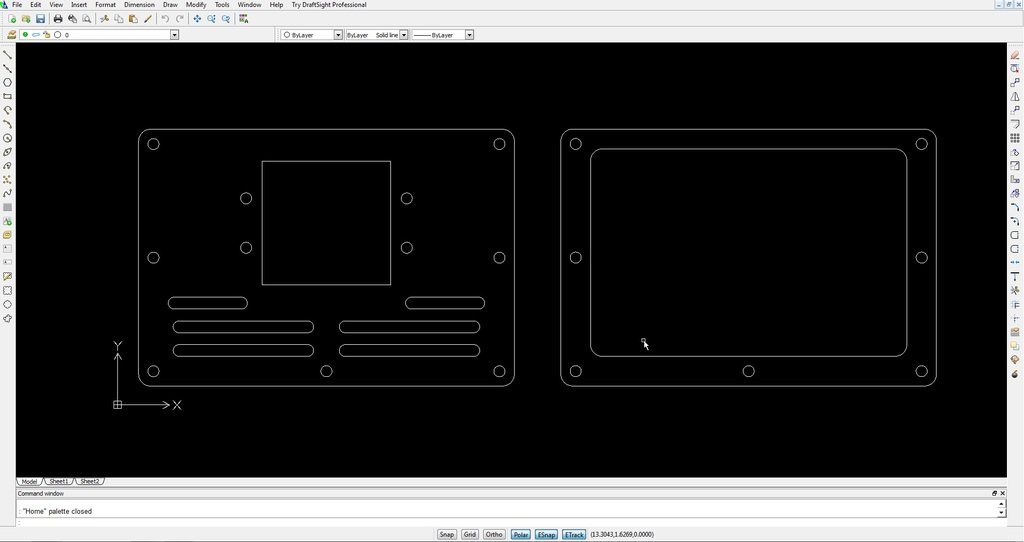The height and width of the screenshot is (542, 1024).
Task: Open the Dimension menu
Action: coord(139,5)
